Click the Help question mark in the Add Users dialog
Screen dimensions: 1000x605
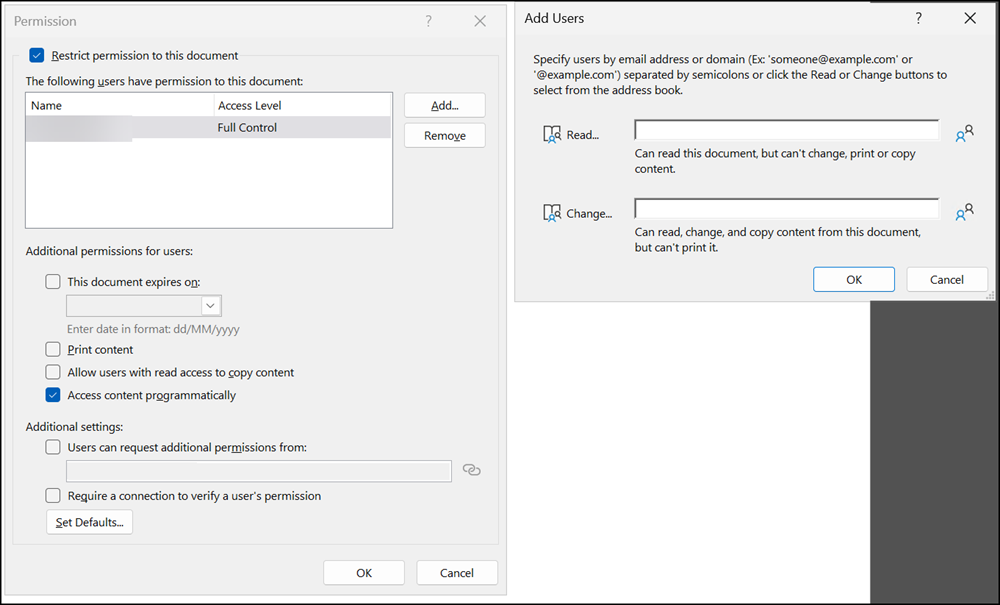pyautogui.click(x=918, y=18)
